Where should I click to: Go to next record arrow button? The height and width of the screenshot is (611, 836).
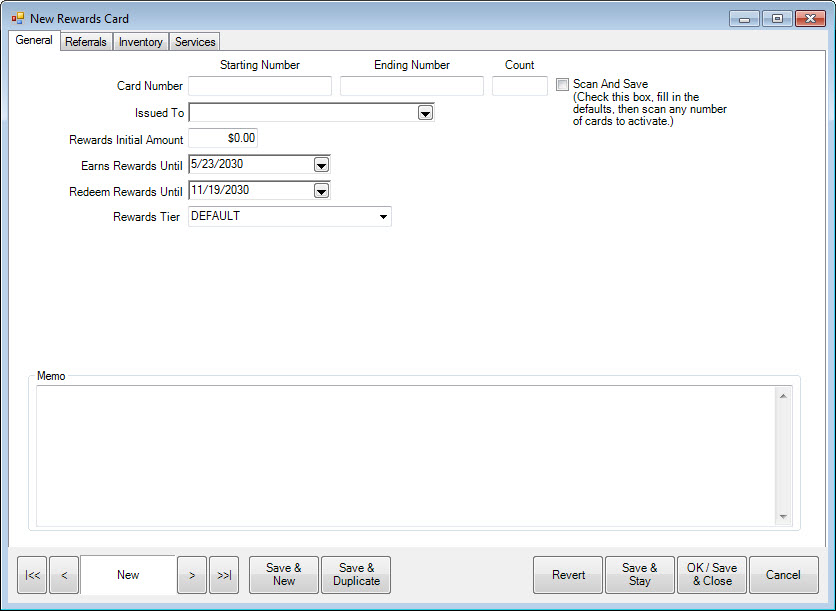pos(192,575)
